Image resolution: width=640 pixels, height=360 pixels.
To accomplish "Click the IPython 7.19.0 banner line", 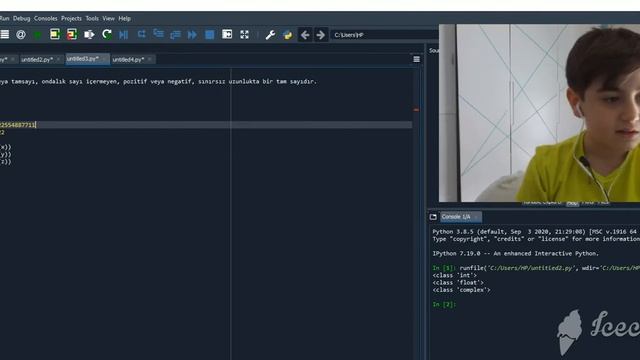I will 516,253.
